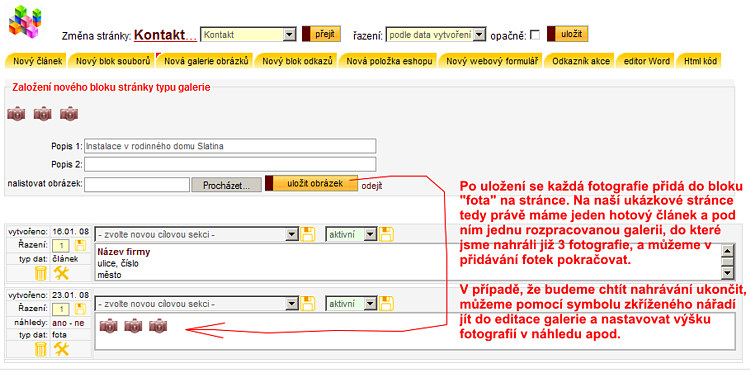The image size is (750, 378).
Task: Click Řazení number field in fota row
Action: point(61,309)
